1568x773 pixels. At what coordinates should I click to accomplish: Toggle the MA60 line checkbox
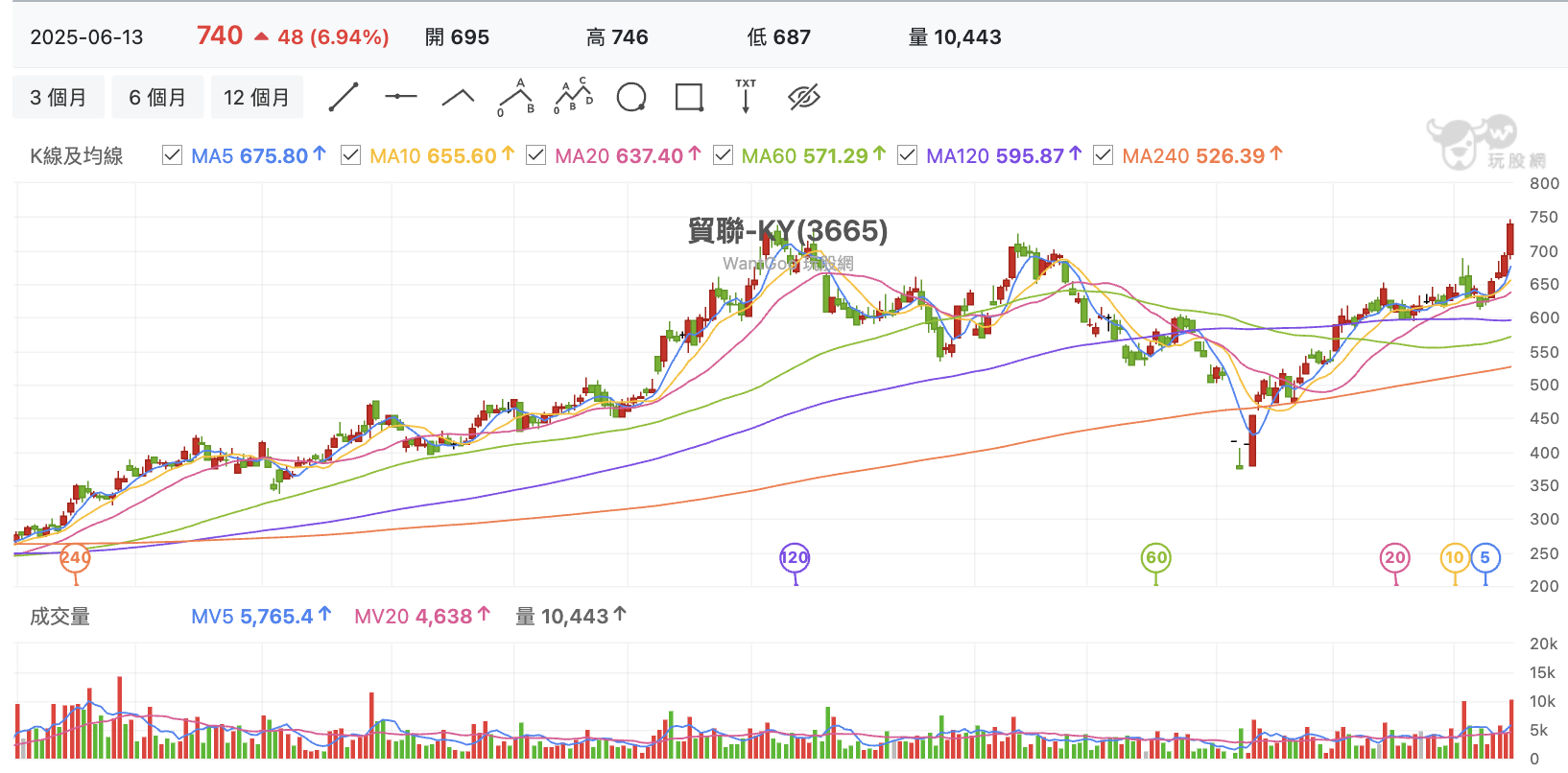[x=724, y=155]
